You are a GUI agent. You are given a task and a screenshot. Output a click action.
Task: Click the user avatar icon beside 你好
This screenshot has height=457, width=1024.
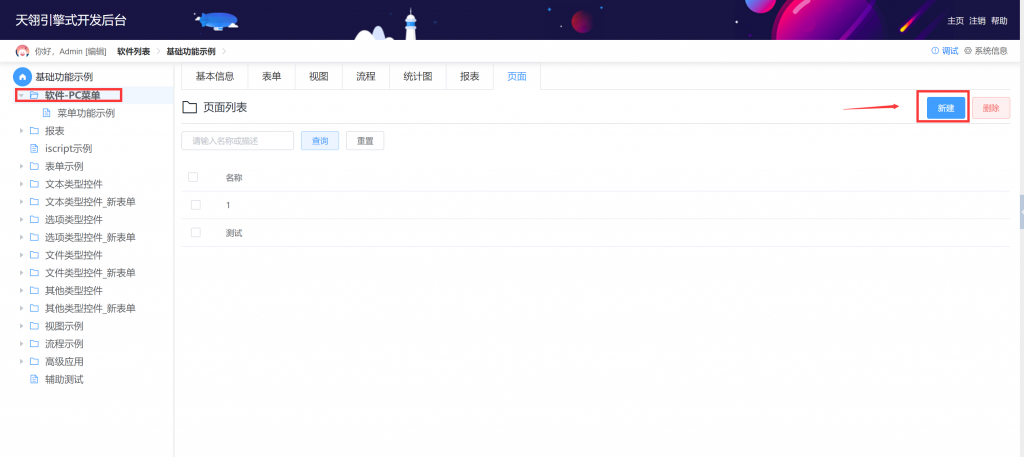point(22,51)
